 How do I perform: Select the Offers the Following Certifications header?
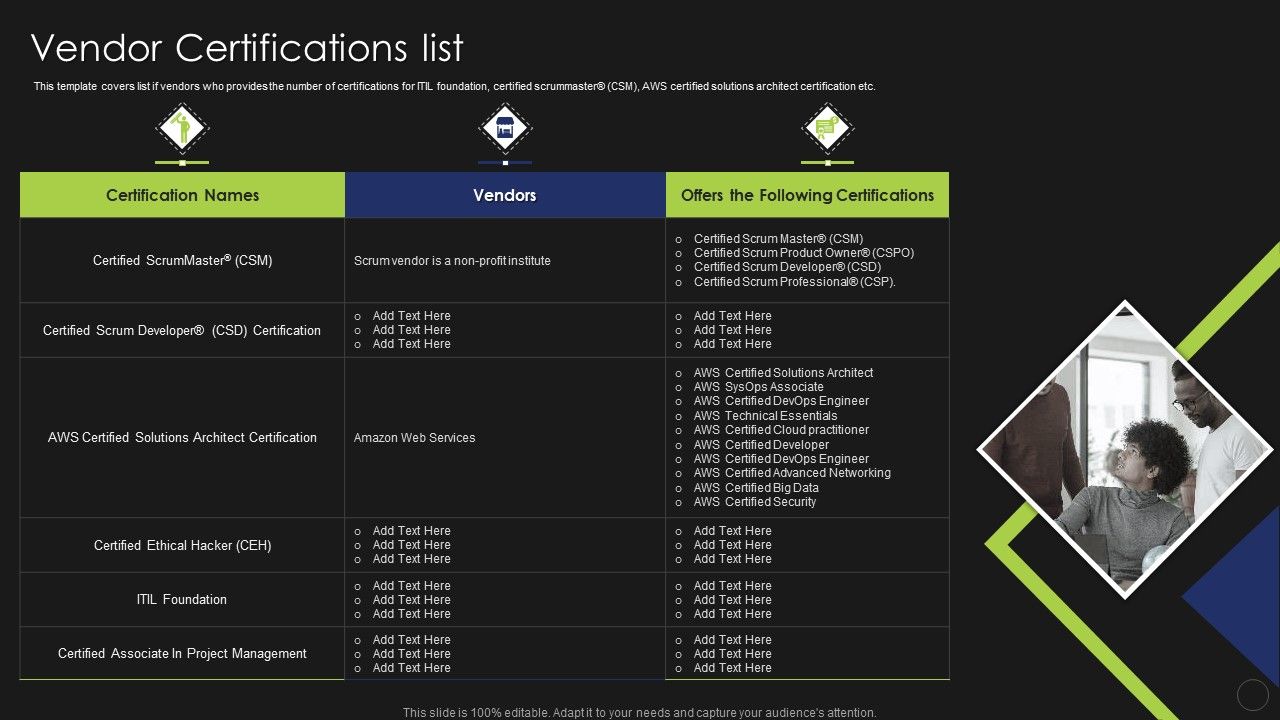tap(807, 195)
